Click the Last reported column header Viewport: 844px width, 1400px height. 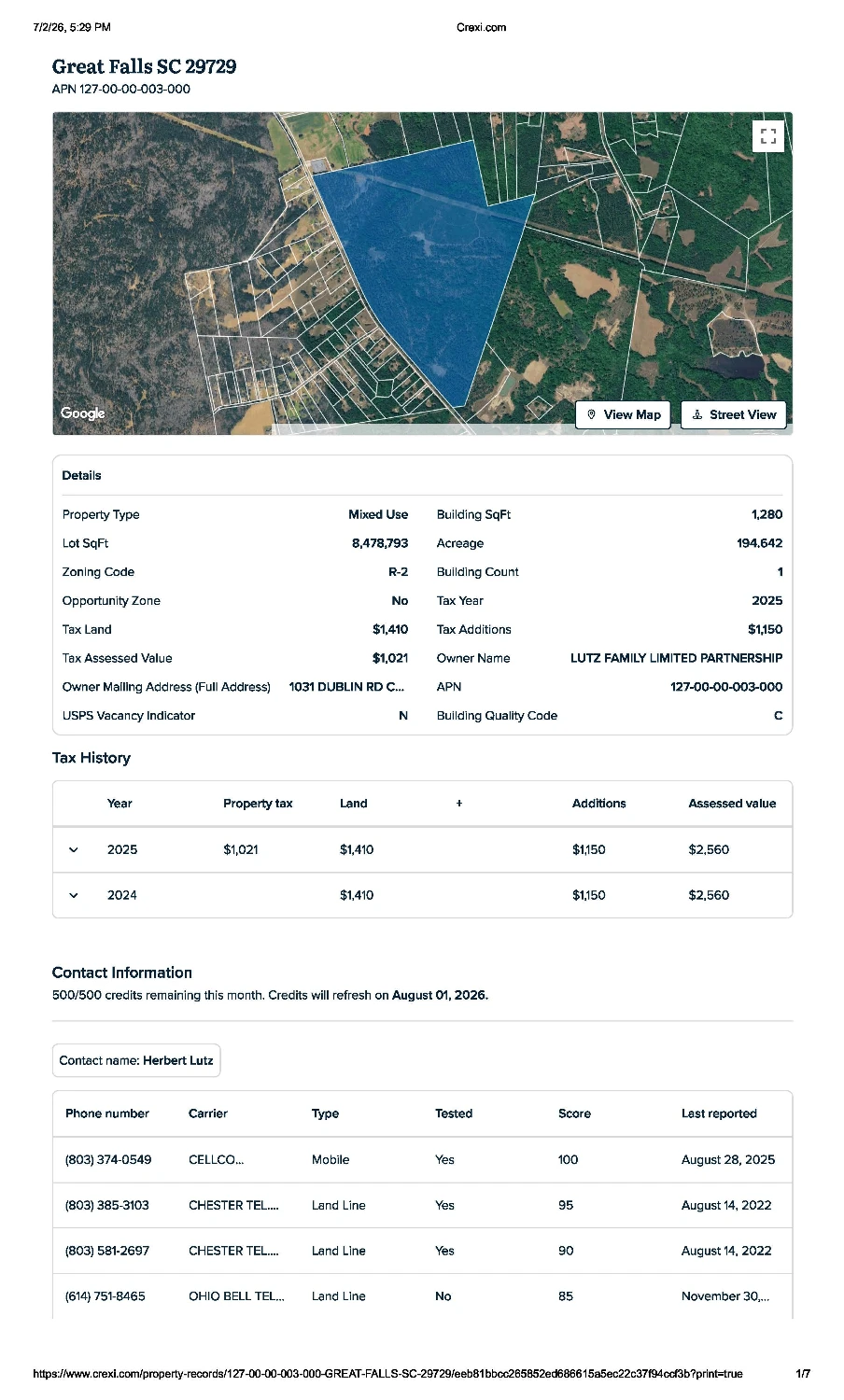pos(719,1113)
